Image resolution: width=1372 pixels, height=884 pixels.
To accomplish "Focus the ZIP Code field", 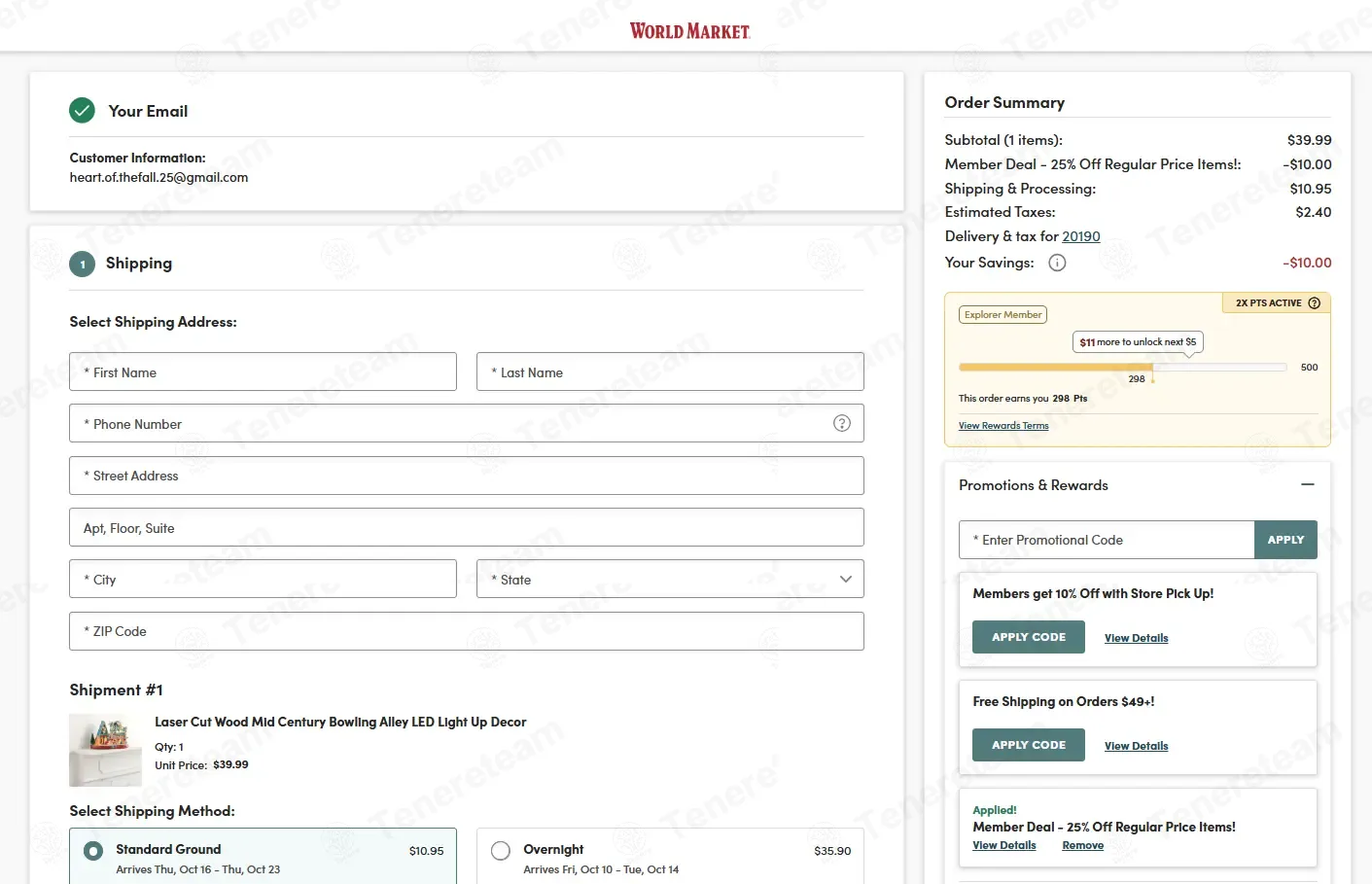I will [467, 631].
